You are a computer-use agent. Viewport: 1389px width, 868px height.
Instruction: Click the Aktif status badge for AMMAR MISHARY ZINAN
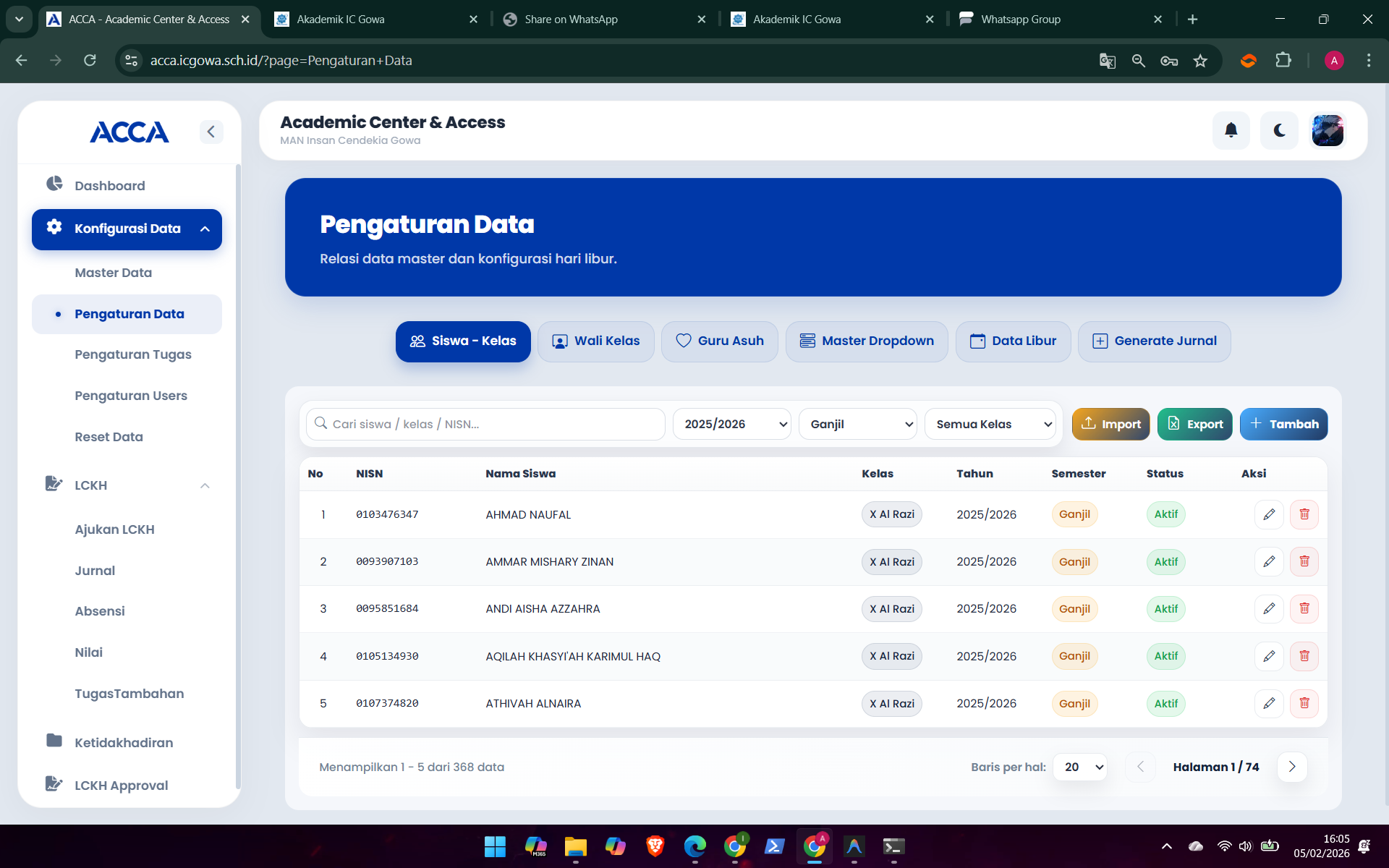pyautogui.click(x=1165, y=561)
